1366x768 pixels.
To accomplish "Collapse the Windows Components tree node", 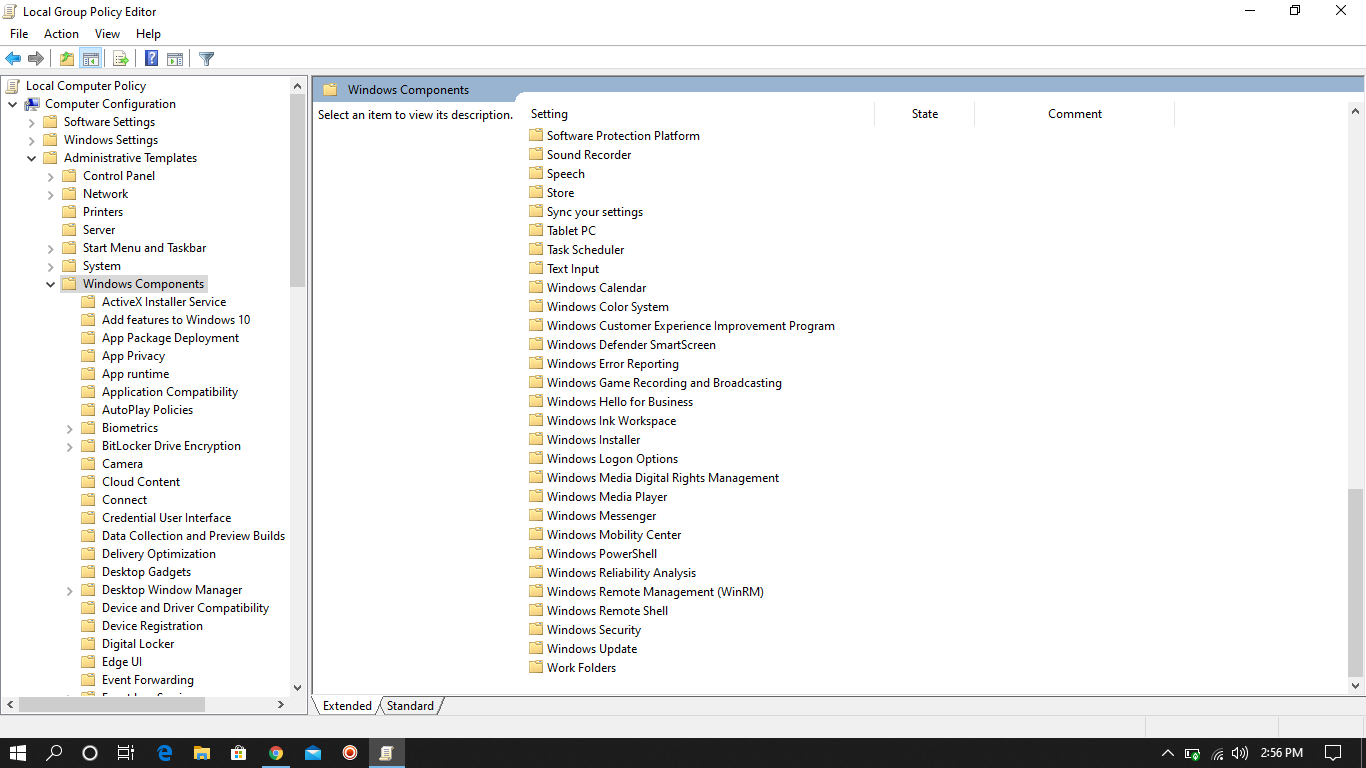I will tap(50, 284).
